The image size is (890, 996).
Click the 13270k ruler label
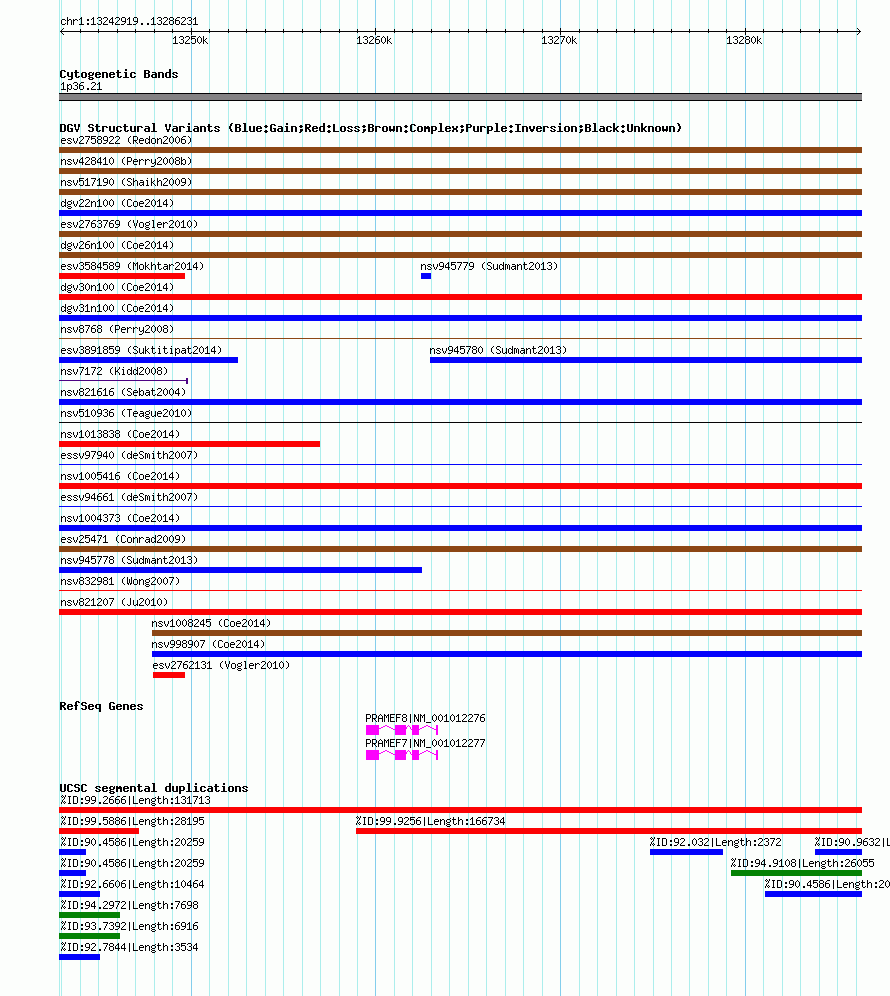[x=559, y=41]
